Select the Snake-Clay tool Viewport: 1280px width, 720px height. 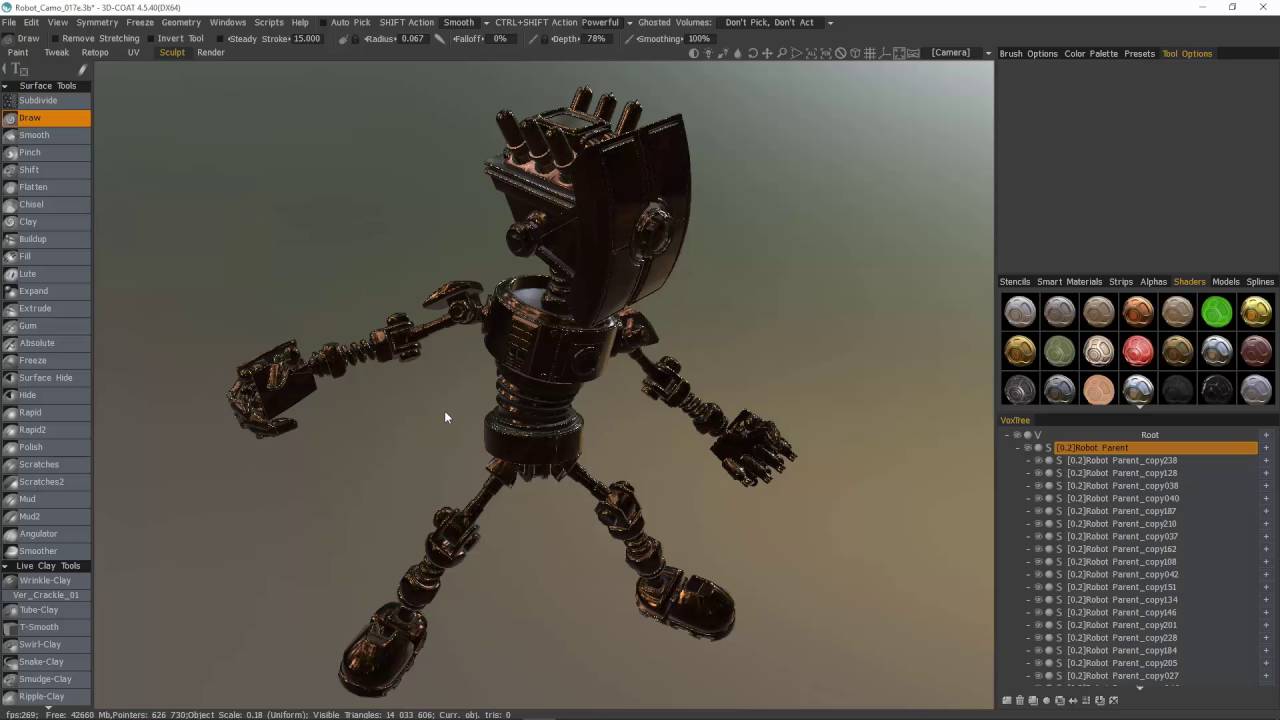[x=46, y=662]
